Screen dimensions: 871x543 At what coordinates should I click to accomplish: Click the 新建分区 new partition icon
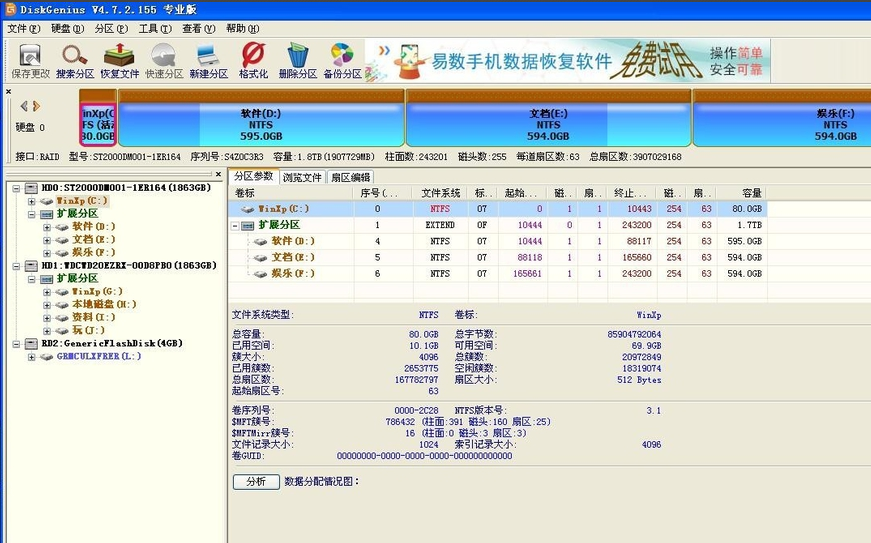click(208, 61)
